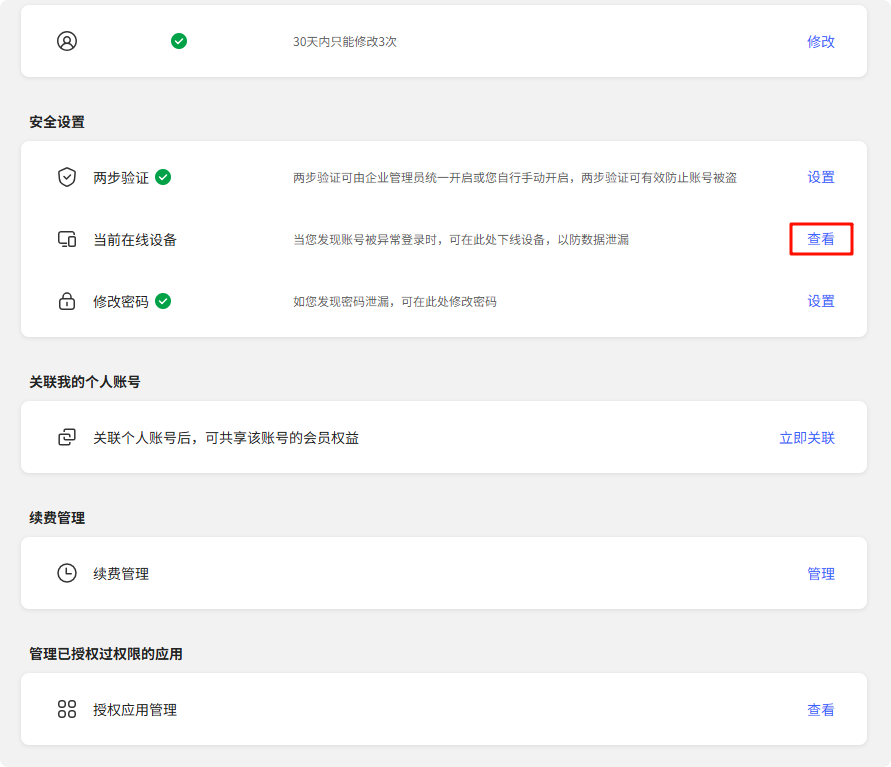Viewport: 891px width, 767px height.
Task: Open 设置 for 两步验证
Action: click(x=821, y=177)
